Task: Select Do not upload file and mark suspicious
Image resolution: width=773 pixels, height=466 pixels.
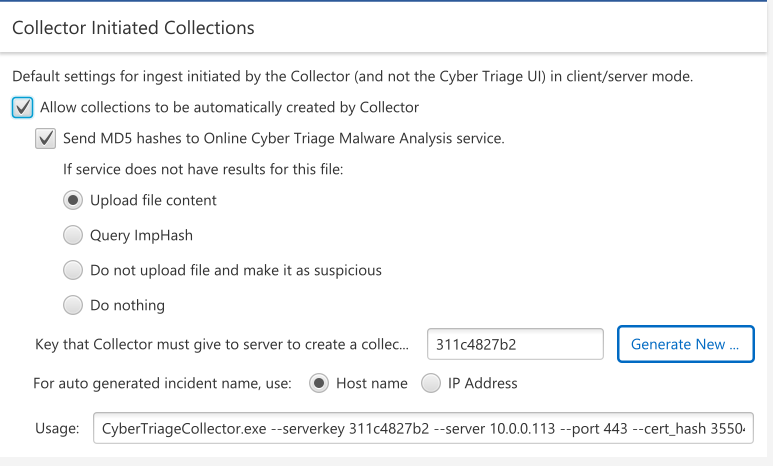Action: 73,270
